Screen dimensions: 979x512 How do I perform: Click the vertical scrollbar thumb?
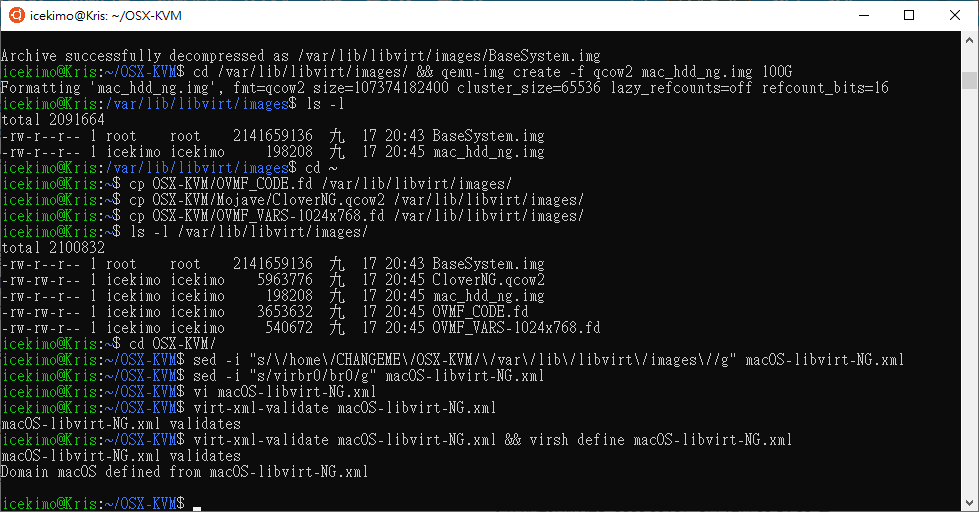[969, 81]
